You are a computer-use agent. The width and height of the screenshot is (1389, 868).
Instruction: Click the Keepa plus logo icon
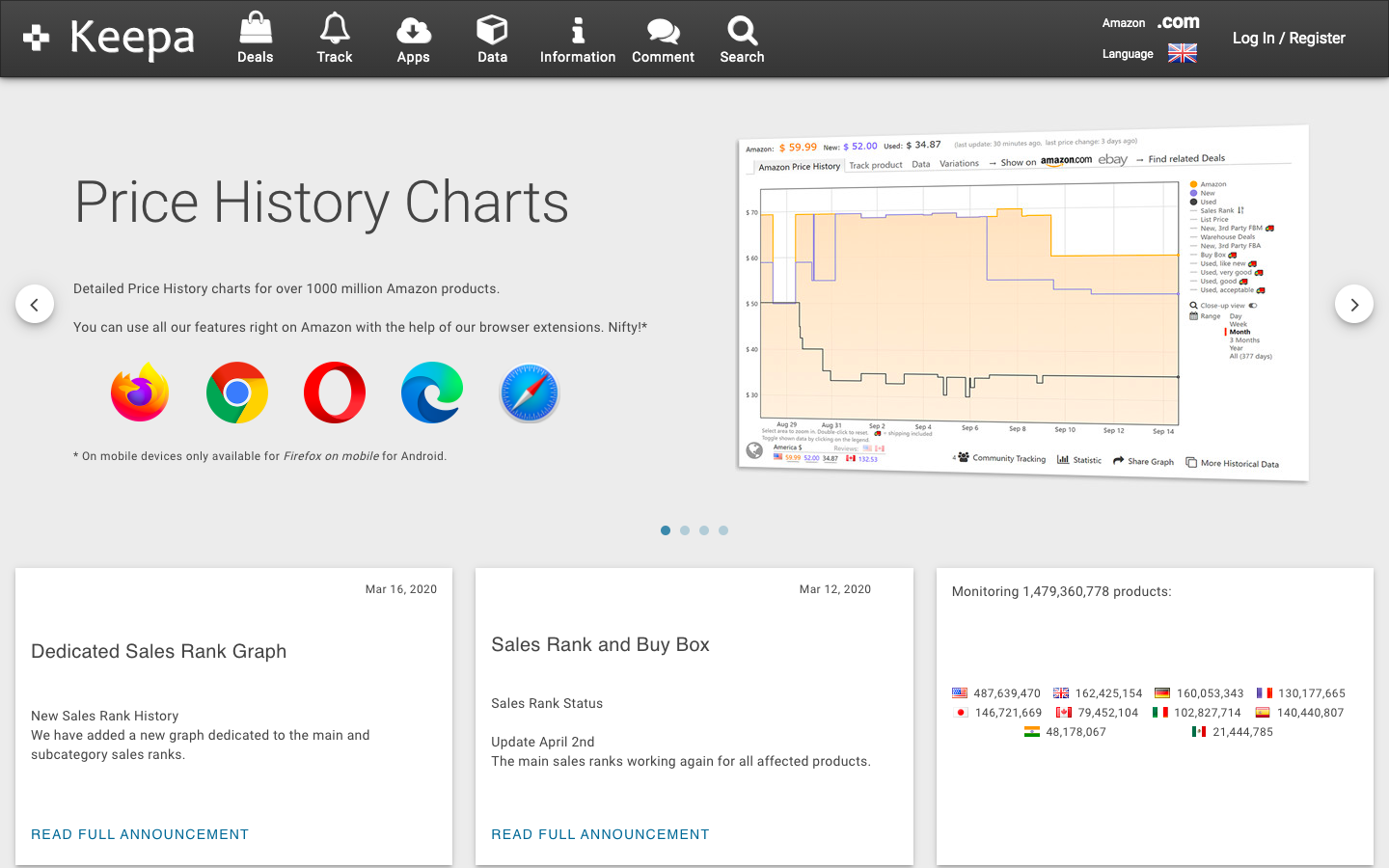coord(37,38)
